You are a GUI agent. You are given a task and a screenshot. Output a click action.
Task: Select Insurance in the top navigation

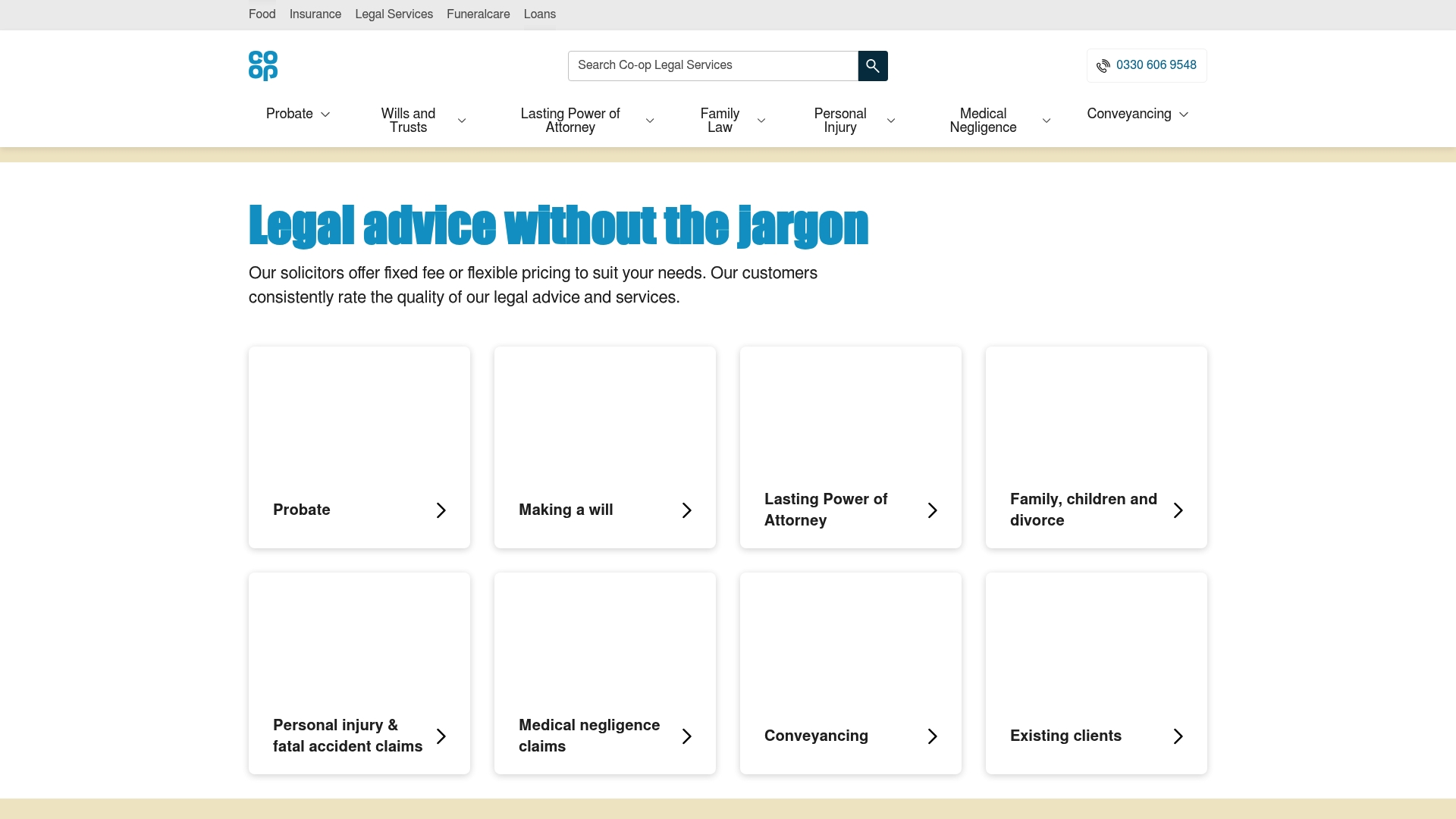pyautogui.click(x=315, y=14)
